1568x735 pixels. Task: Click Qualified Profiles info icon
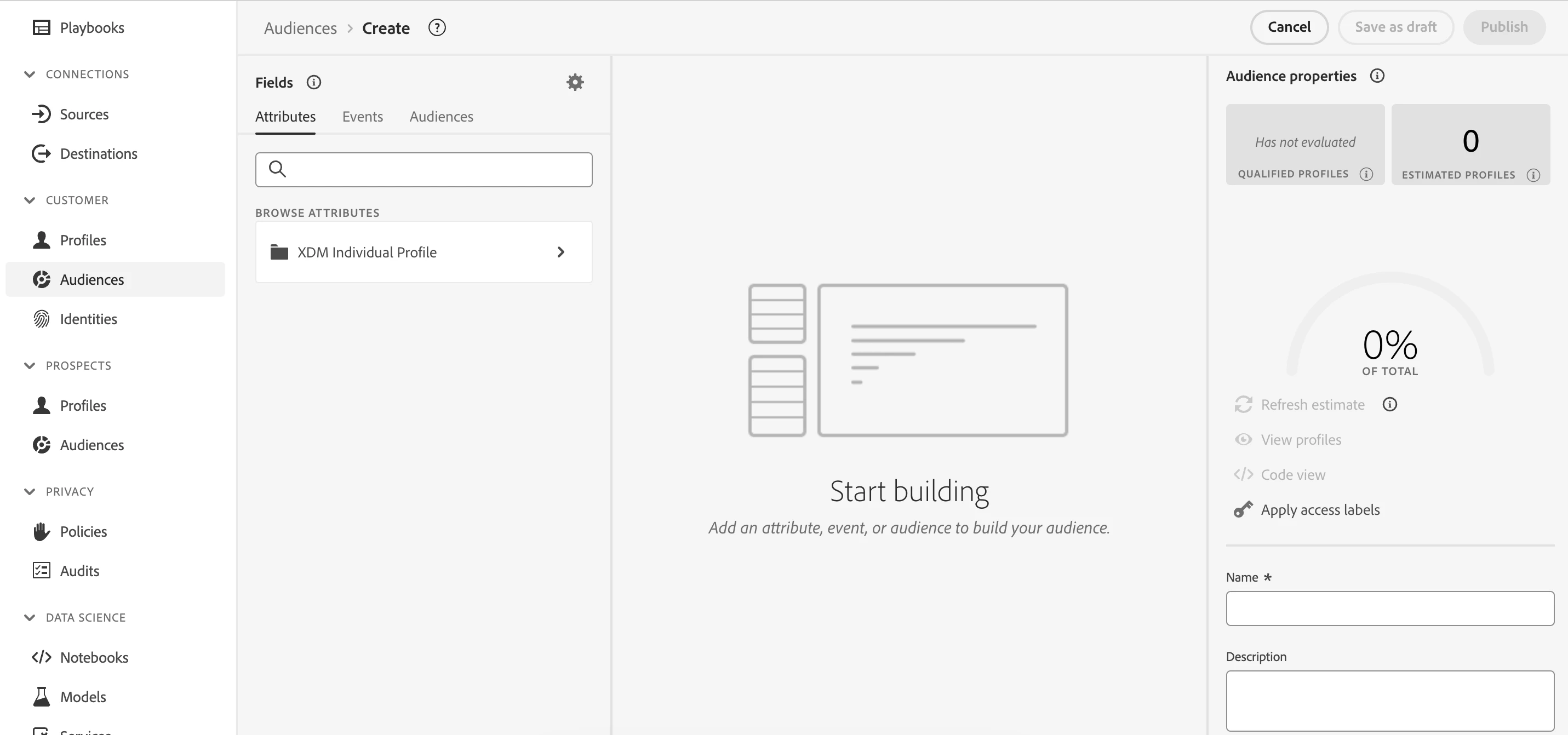click(1366, 174)
